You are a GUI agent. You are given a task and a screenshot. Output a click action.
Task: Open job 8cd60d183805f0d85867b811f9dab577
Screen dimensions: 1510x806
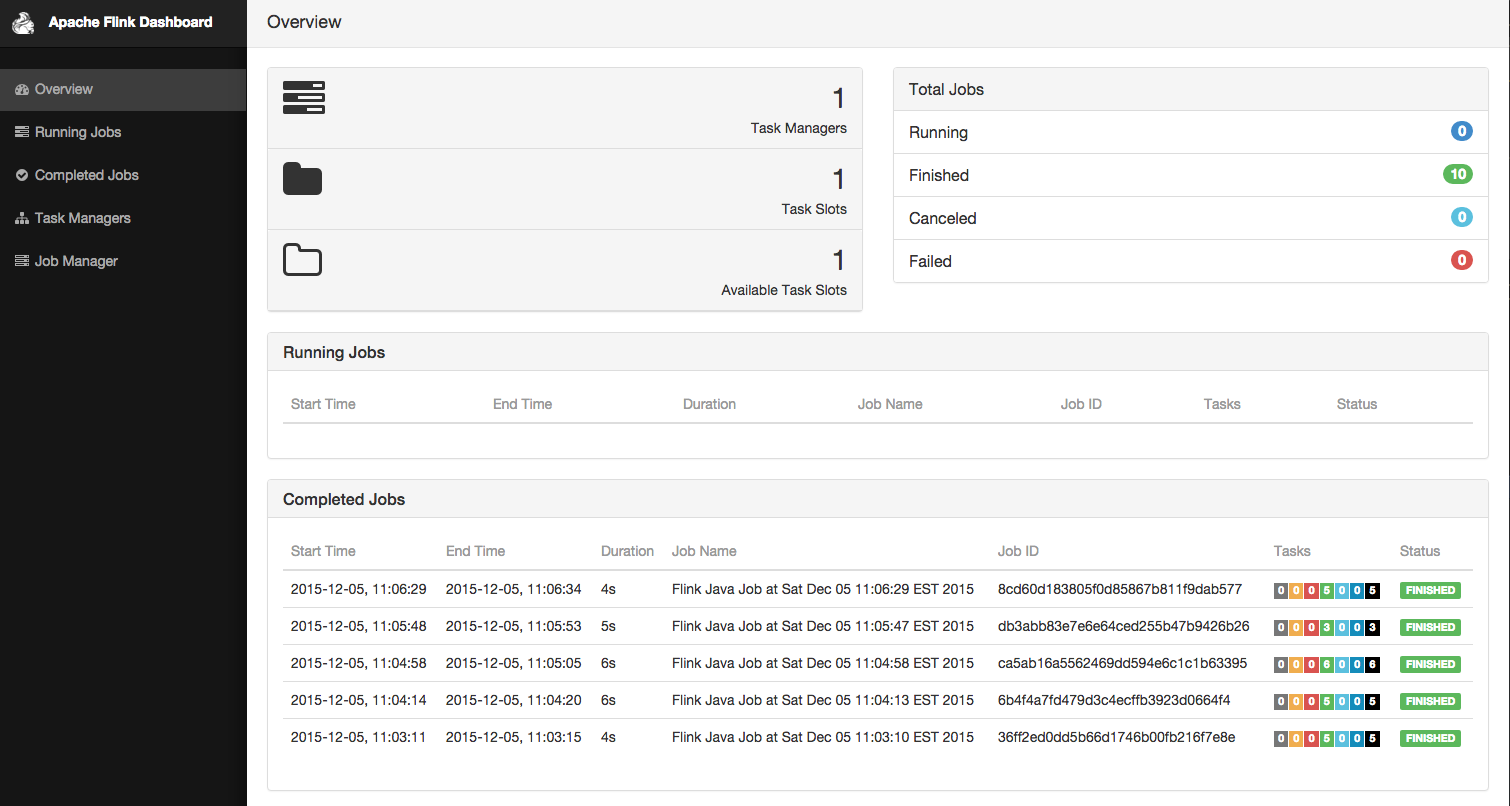[x=1119, y=589]
